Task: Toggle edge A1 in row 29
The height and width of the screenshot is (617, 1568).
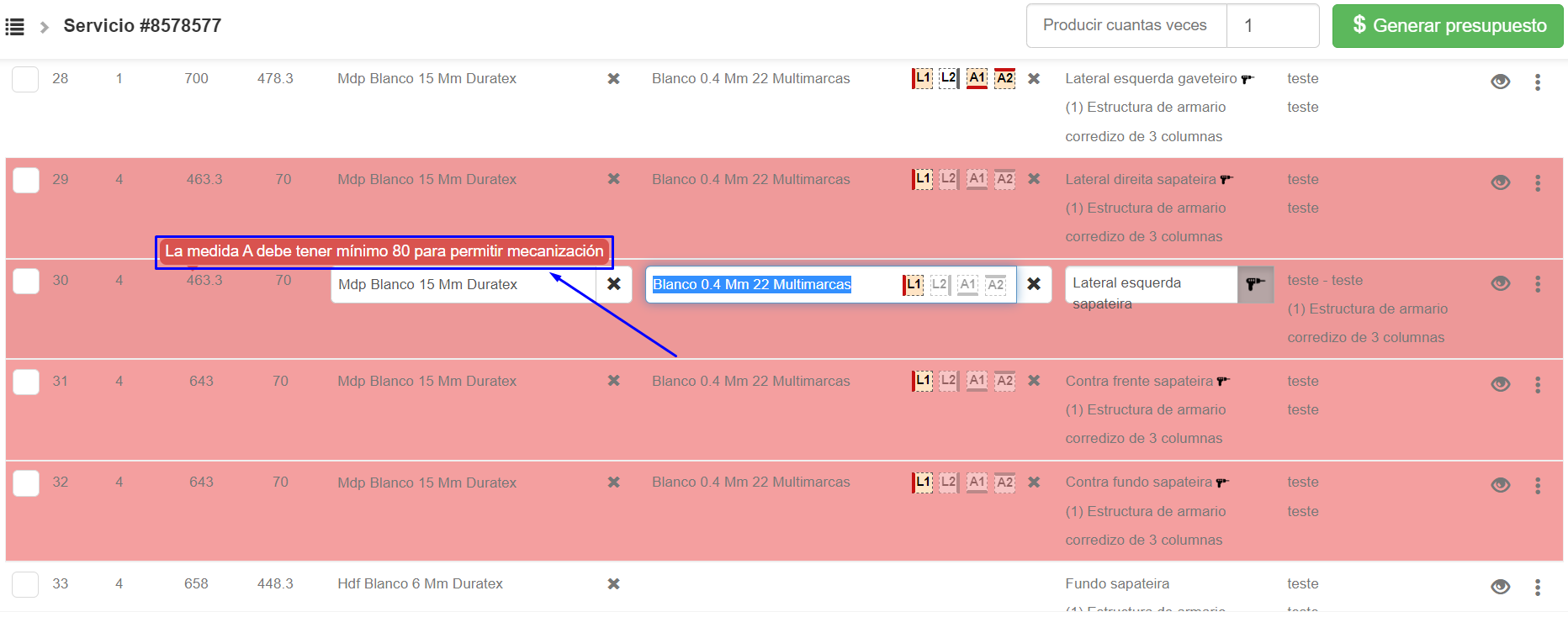Action: coord(977,179)
